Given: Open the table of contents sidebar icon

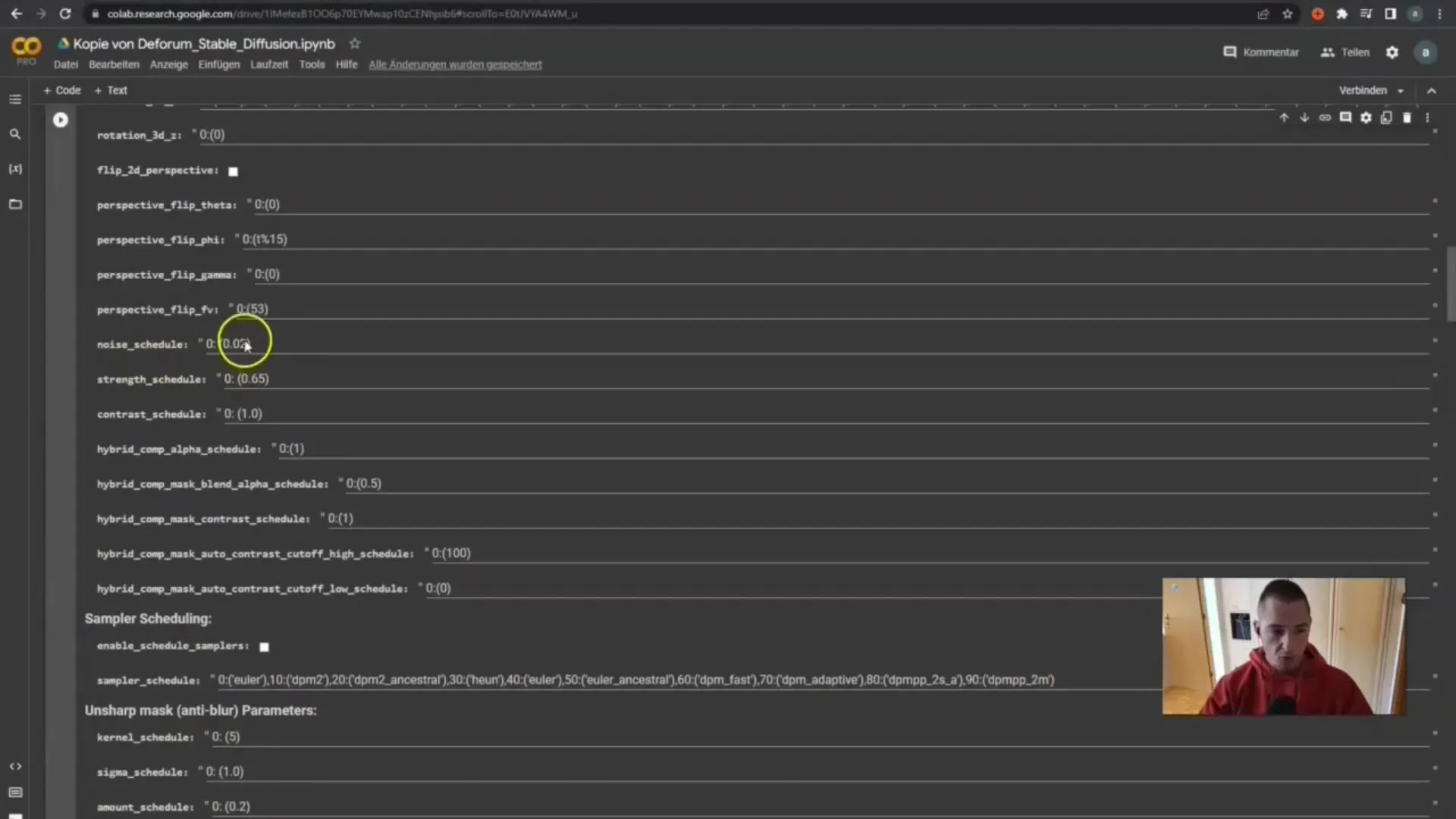Looking at the screenshot, I should [15, 99].
